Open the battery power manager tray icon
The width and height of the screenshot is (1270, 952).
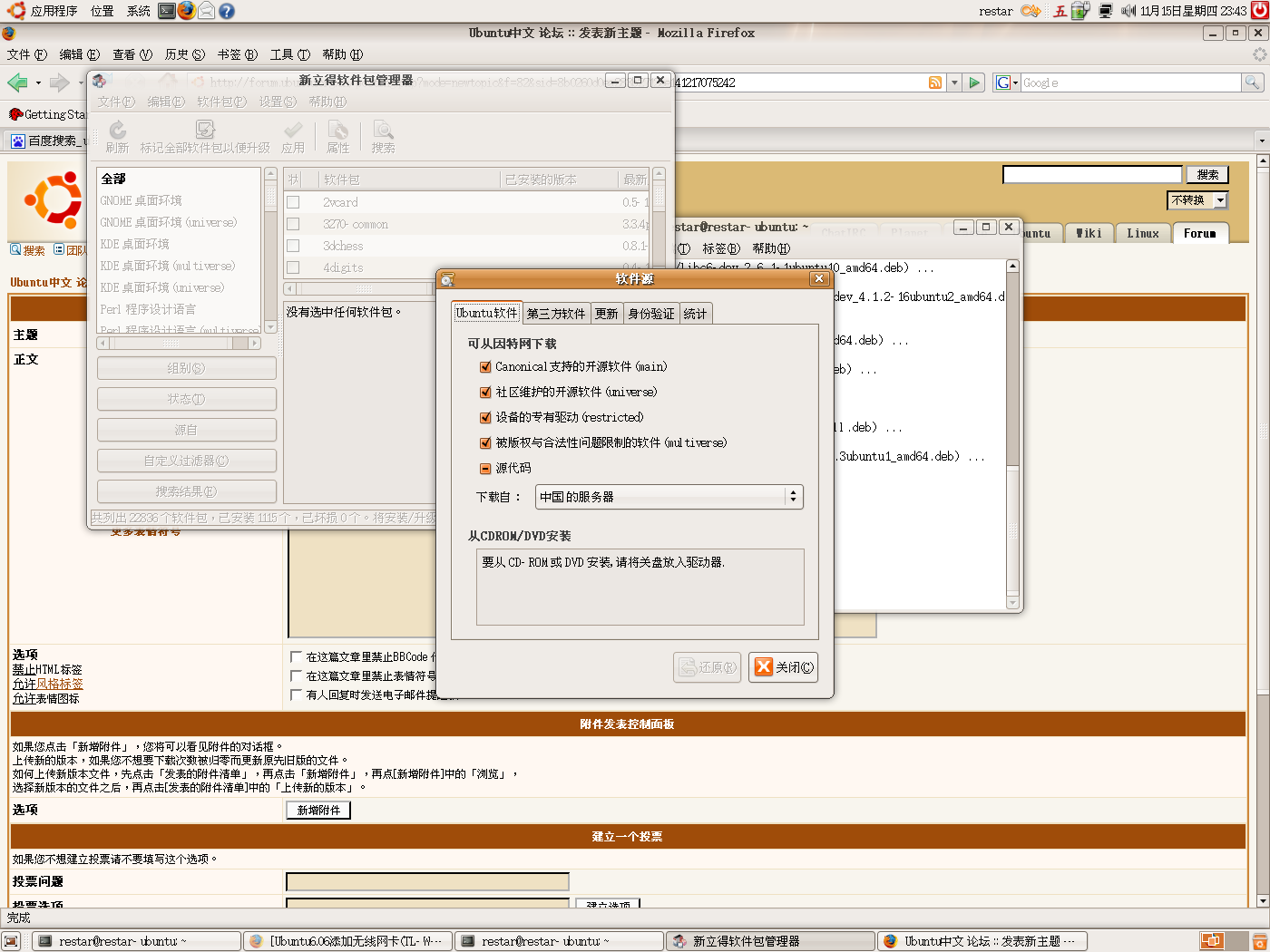(x=1080, y=11)
